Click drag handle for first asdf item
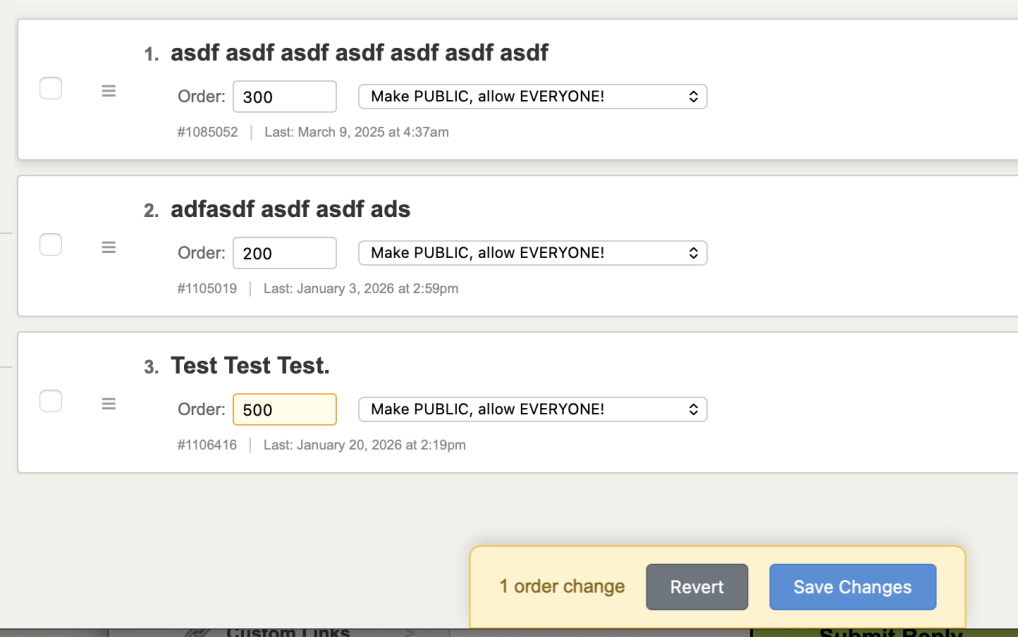This screenshot has height=637, width=1018. pyautogui.click(x=109, y=91)
